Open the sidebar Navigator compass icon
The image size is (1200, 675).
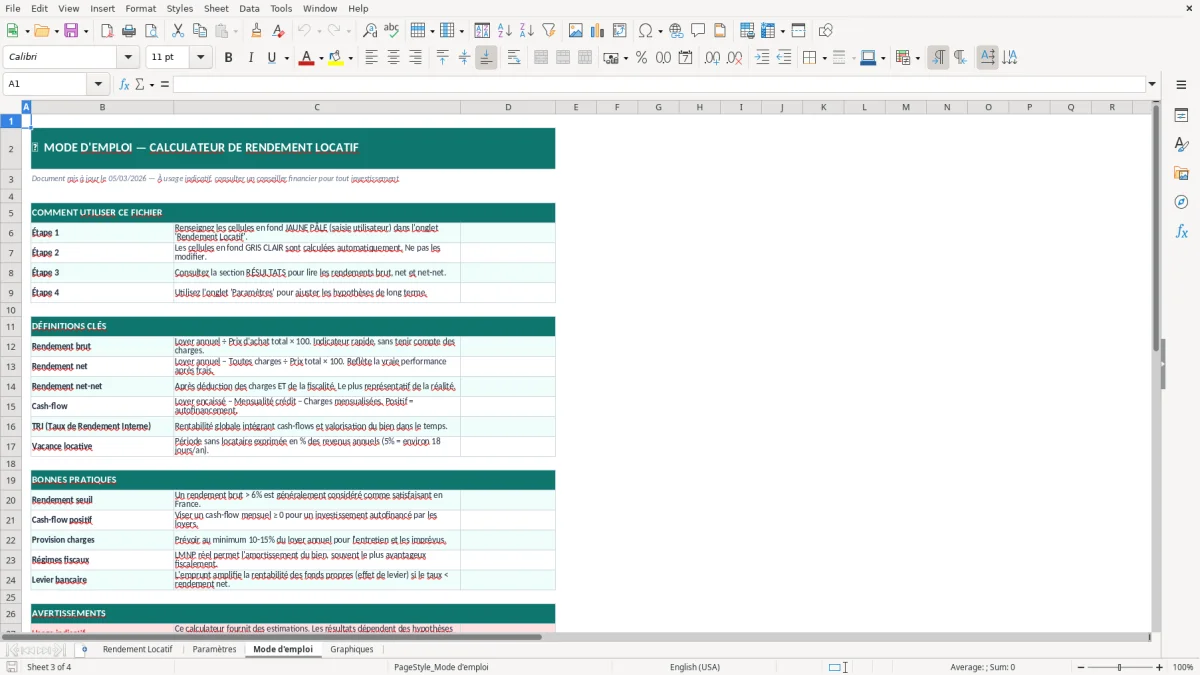[x=1181, y=202]
